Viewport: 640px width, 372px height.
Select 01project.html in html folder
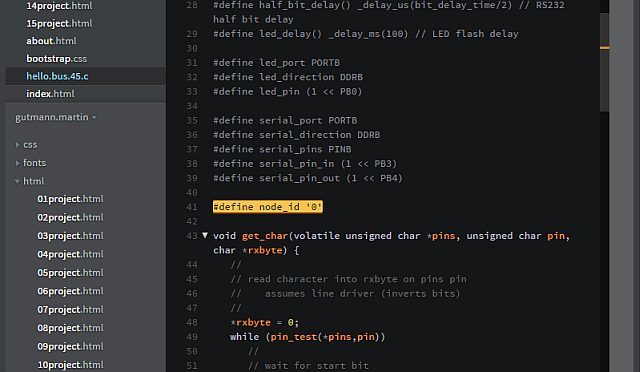click(x=70, y=199)
